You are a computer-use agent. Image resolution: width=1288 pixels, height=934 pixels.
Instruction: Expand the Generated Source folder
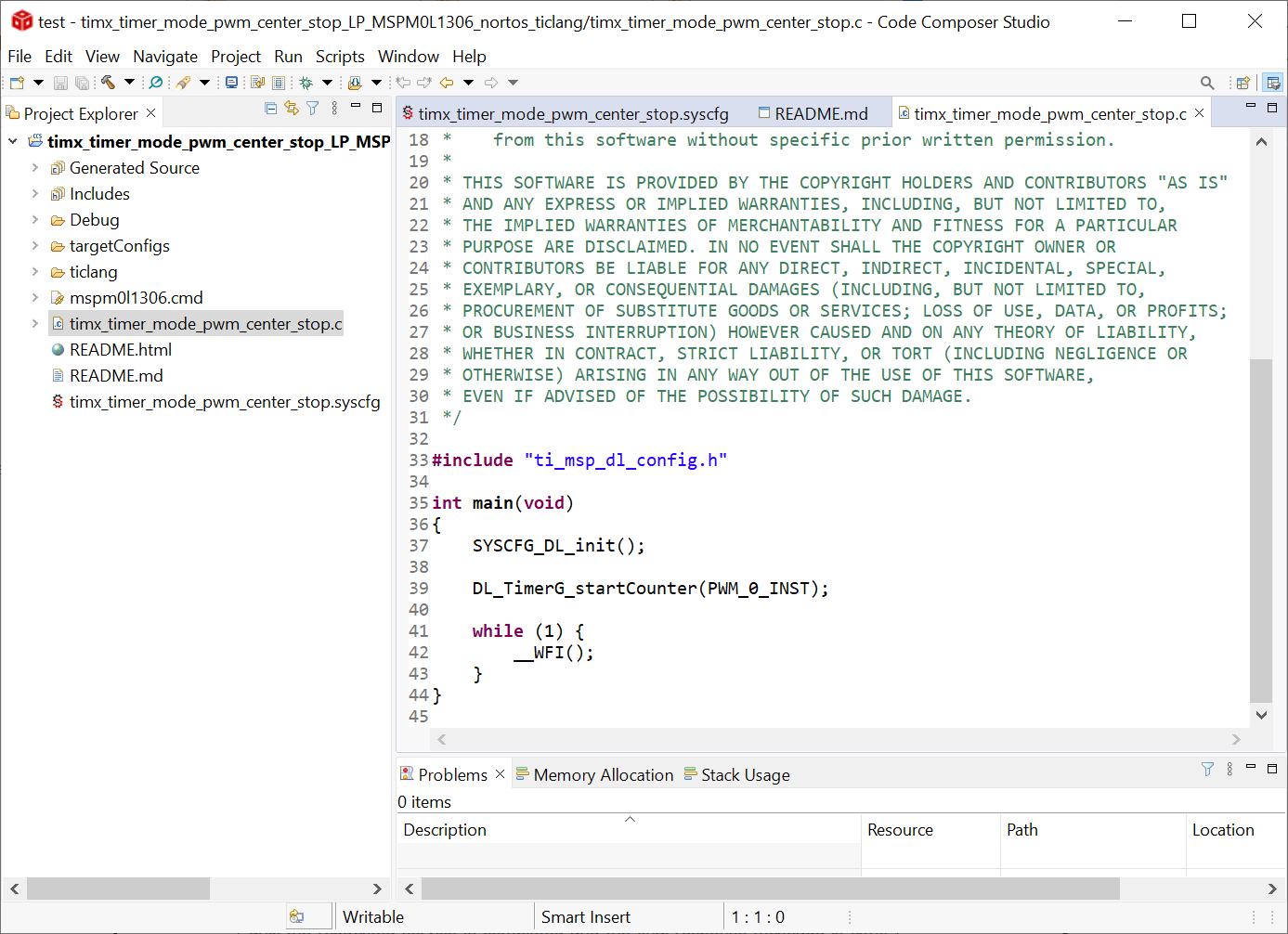[35, 168]
